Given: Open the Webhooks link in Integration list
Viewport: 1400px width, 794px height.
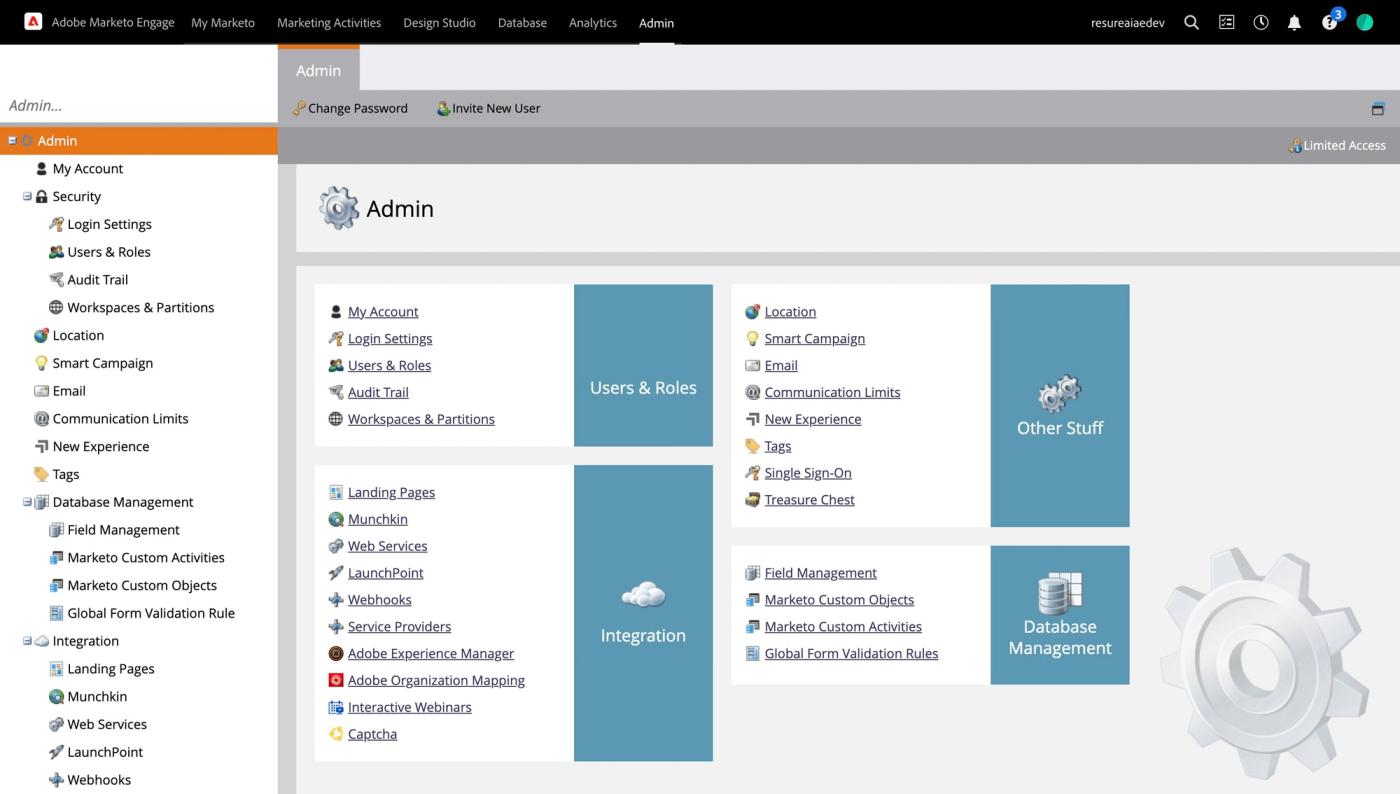Looking at the screenshot, I should click(379, 599).
